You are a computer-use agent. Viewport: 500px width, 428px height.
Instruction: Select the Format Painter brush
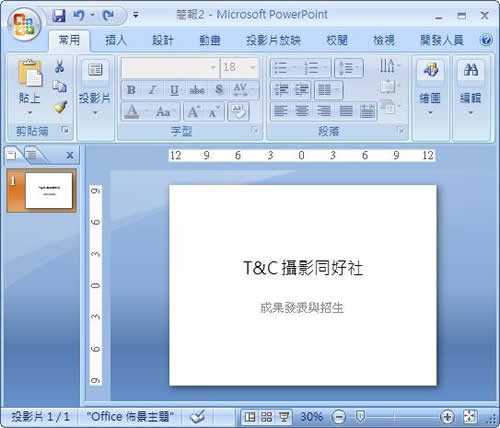tap(60, 107)
